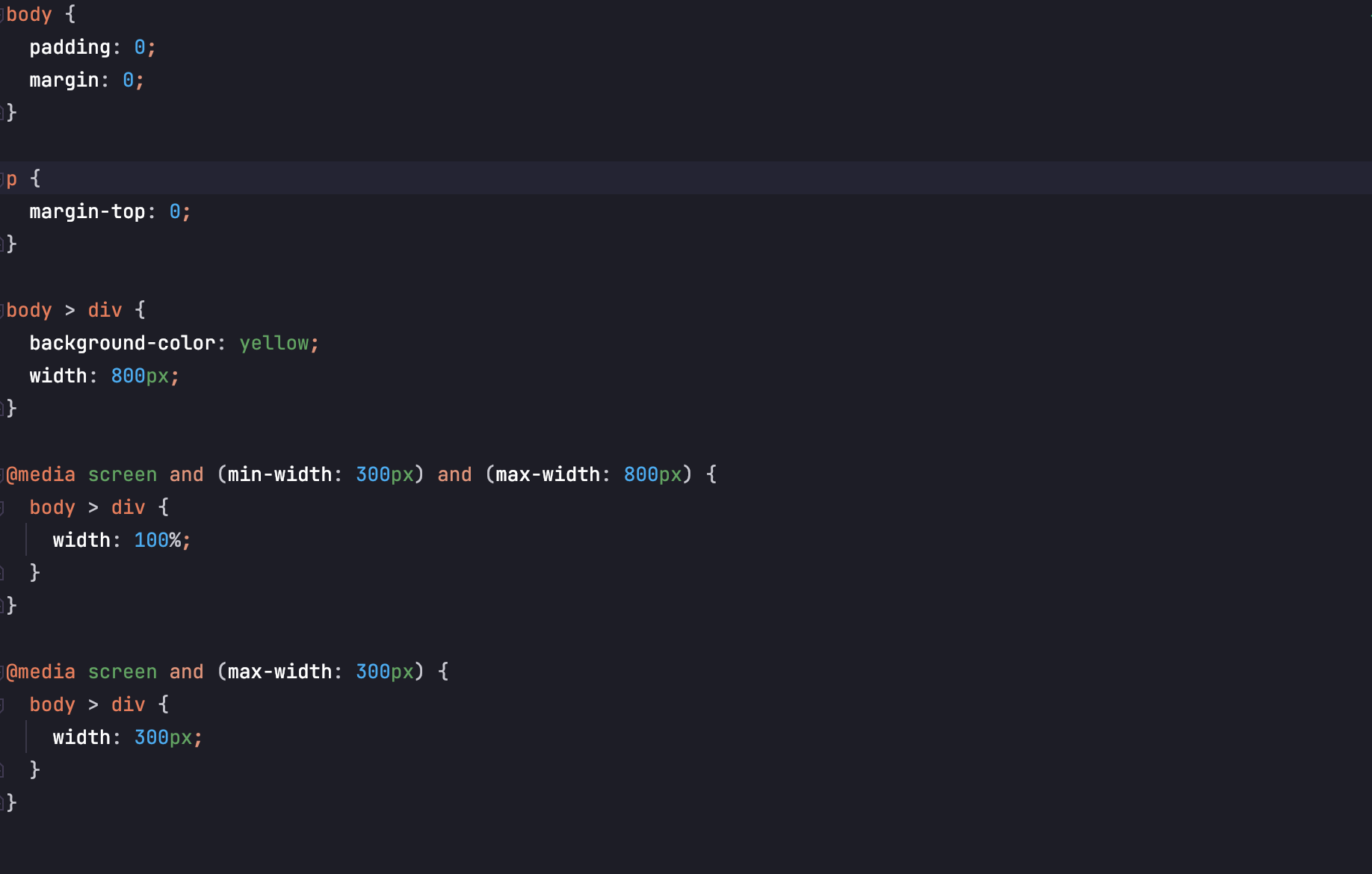This screenshot has height=874, width=1372.
Task: Click the "padding" property name
Action: pyautogui.click(x=69, y=48)
